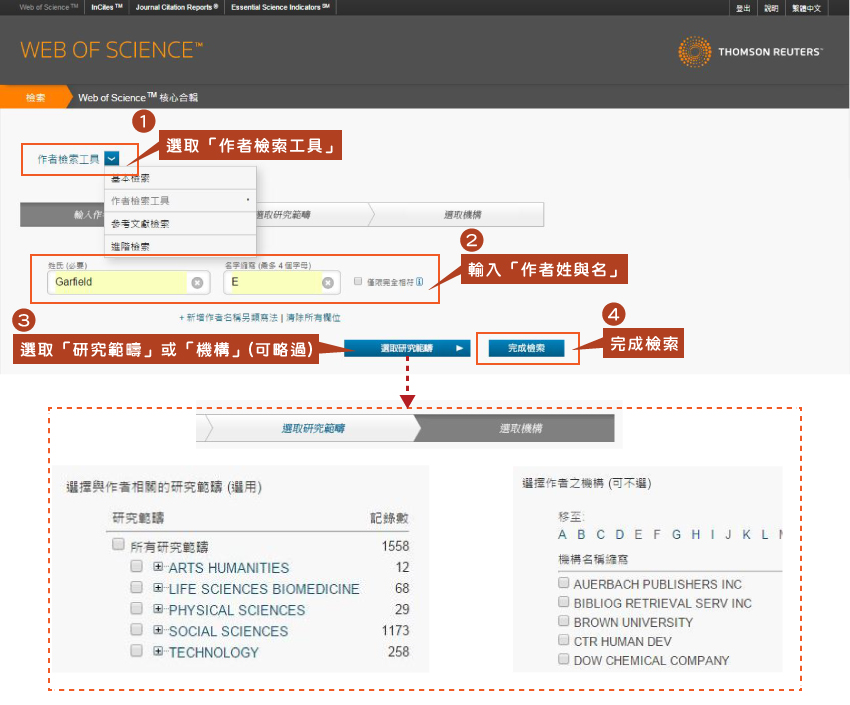Expand the LIFE SCIENCES BIOMEDICINE category
This screenshot has width=850, height=705.
tap(158, 588)
